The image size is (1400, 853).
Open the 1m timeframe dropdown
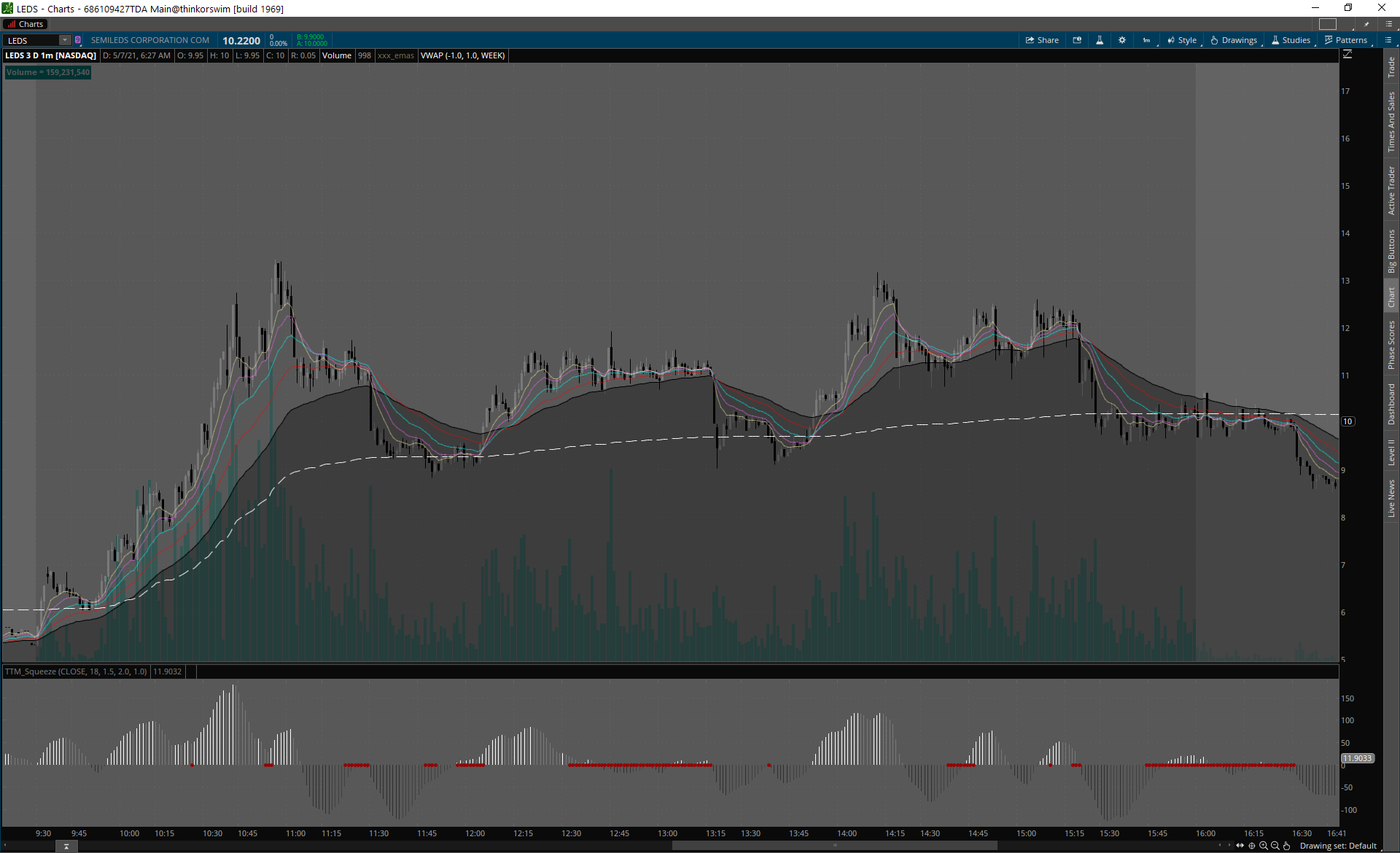pyautogui.click(x=1147, y=40)
